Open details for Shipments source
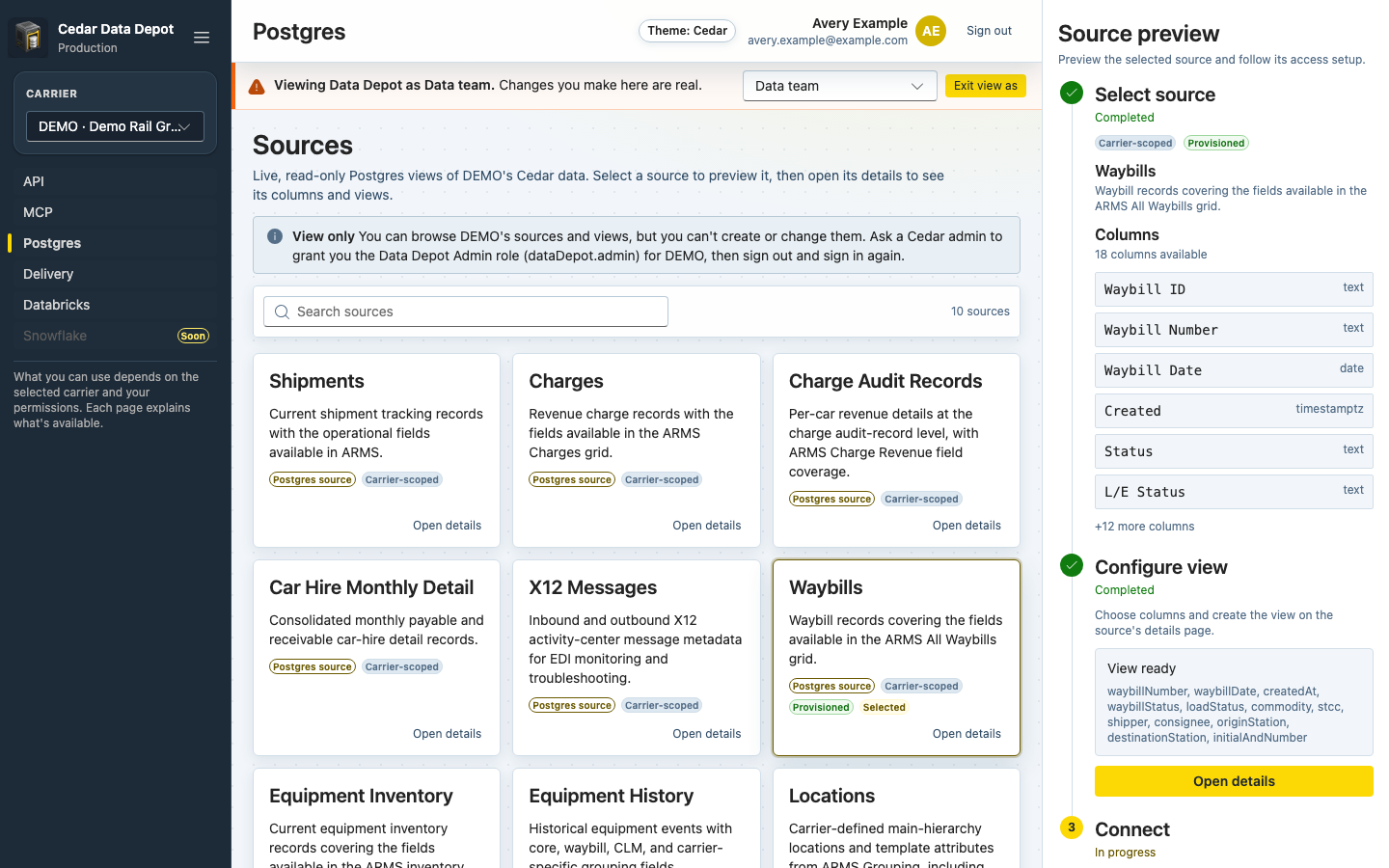The height and width of the screenshot is (868, 1389). 447,526
